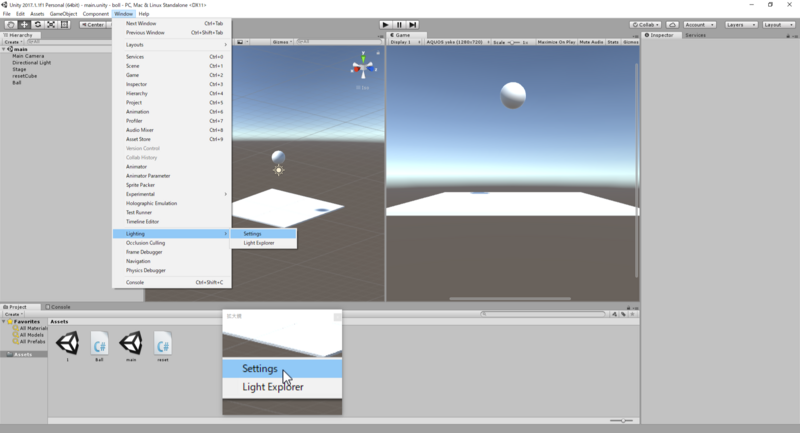Toggle Mute Audio in Game view
800x433 pixels.
591,42
